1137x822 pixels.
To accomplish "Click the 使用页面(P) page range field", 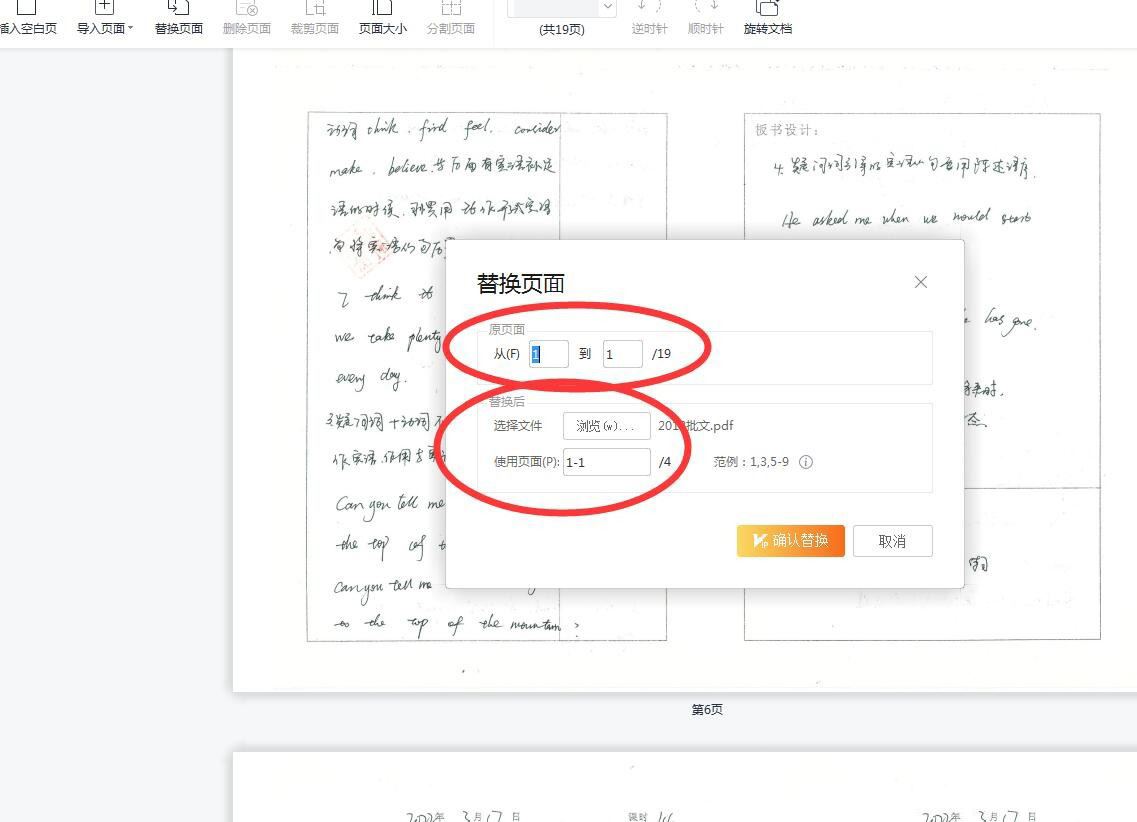I will click(606, 462).
